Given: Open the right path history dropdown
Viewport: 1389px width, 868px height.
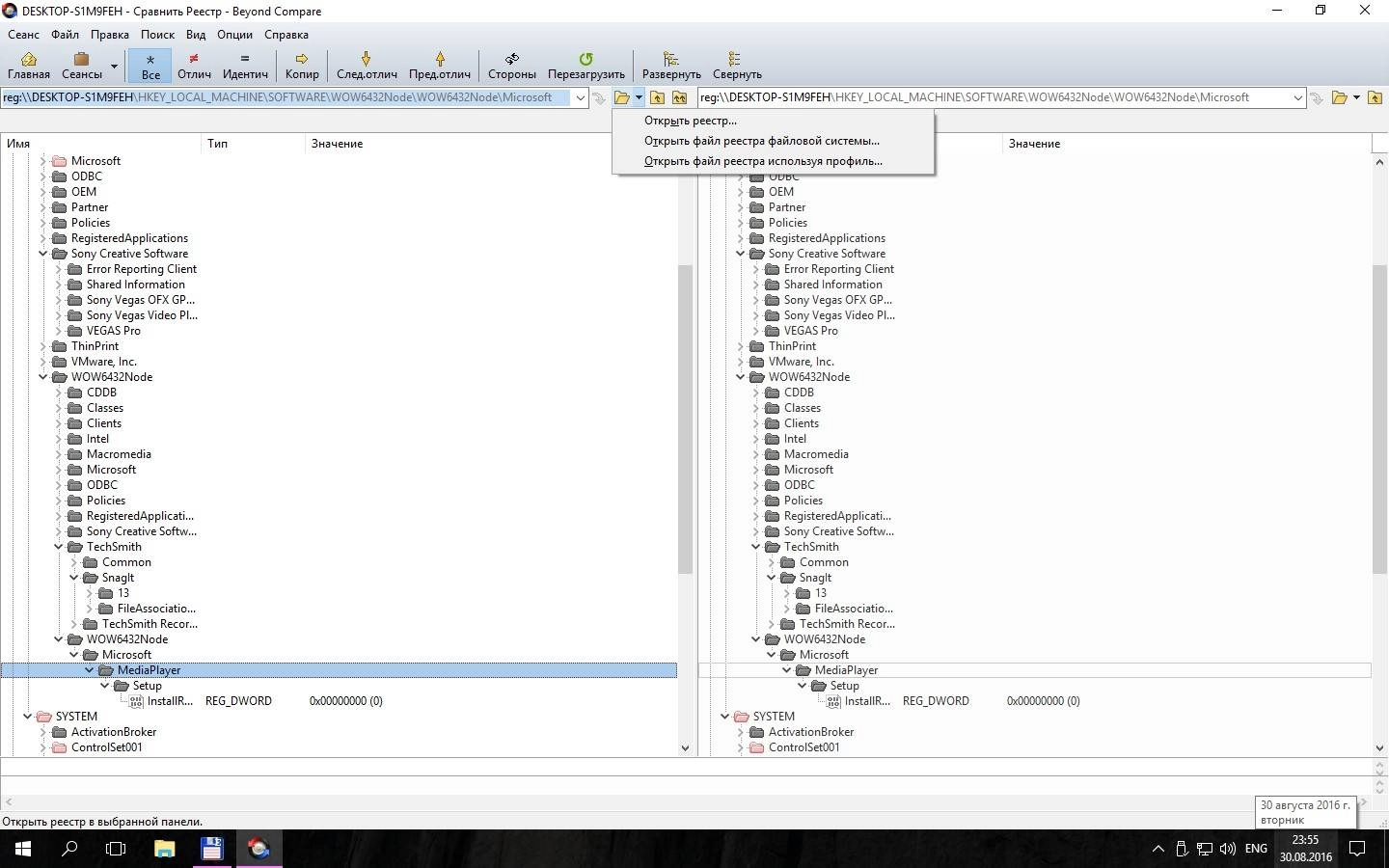Looking at the screenshot, I should pyautogui.click(x=1297, y=97).
